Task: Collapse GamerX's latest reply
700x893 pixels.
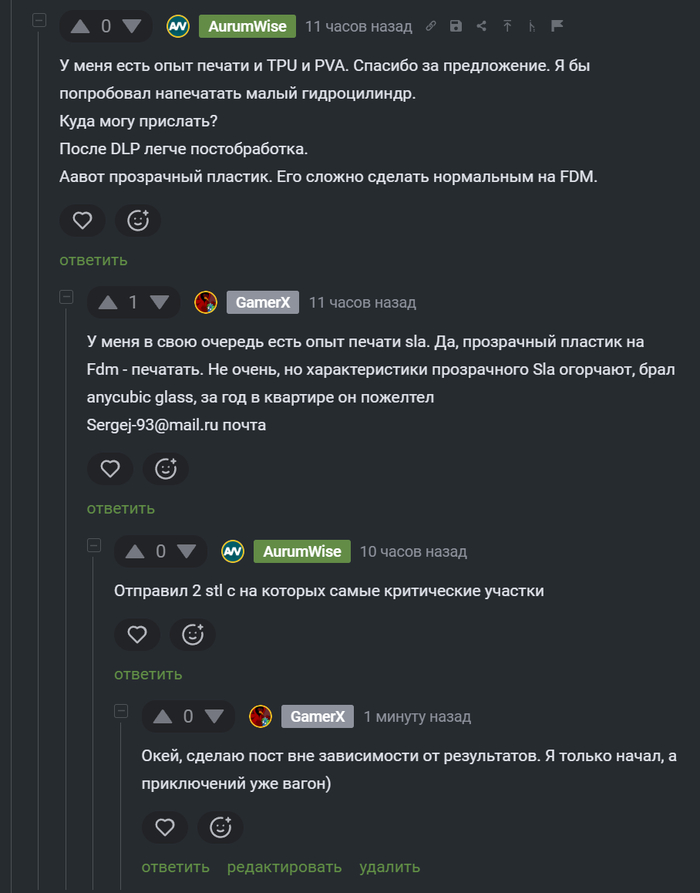Action: coord(122,711)
